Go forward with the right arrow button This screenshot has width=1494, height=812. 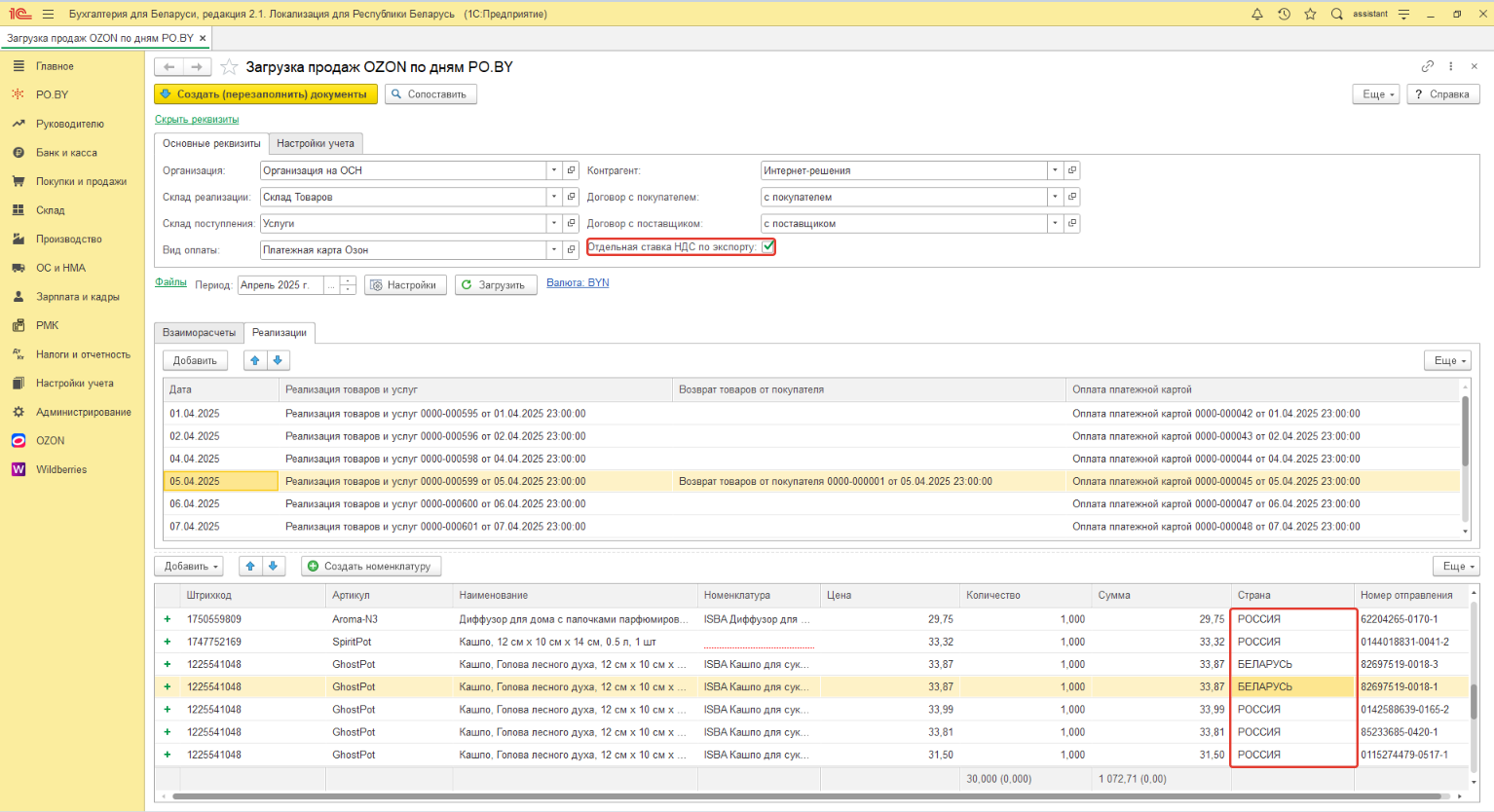pos(197,67)
